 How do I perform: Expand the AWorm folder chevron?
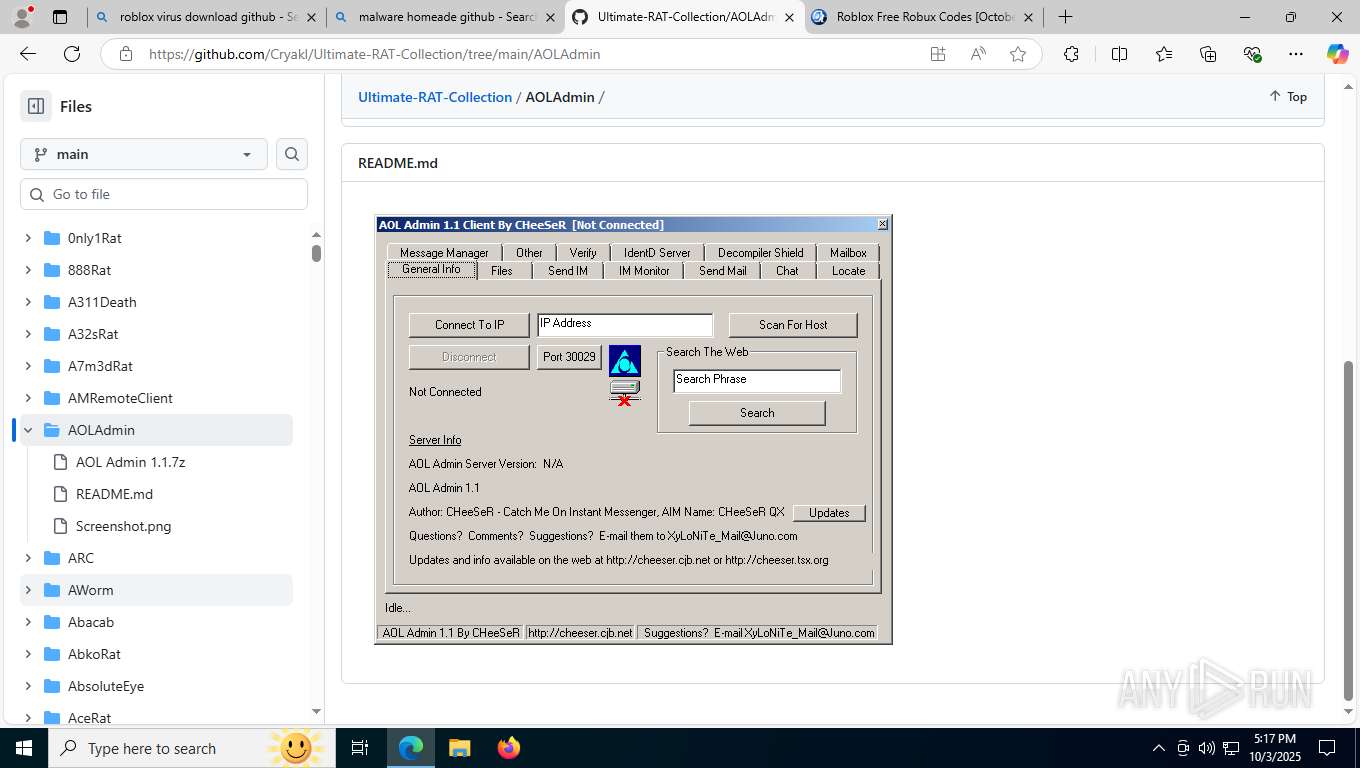pos(28,590)
